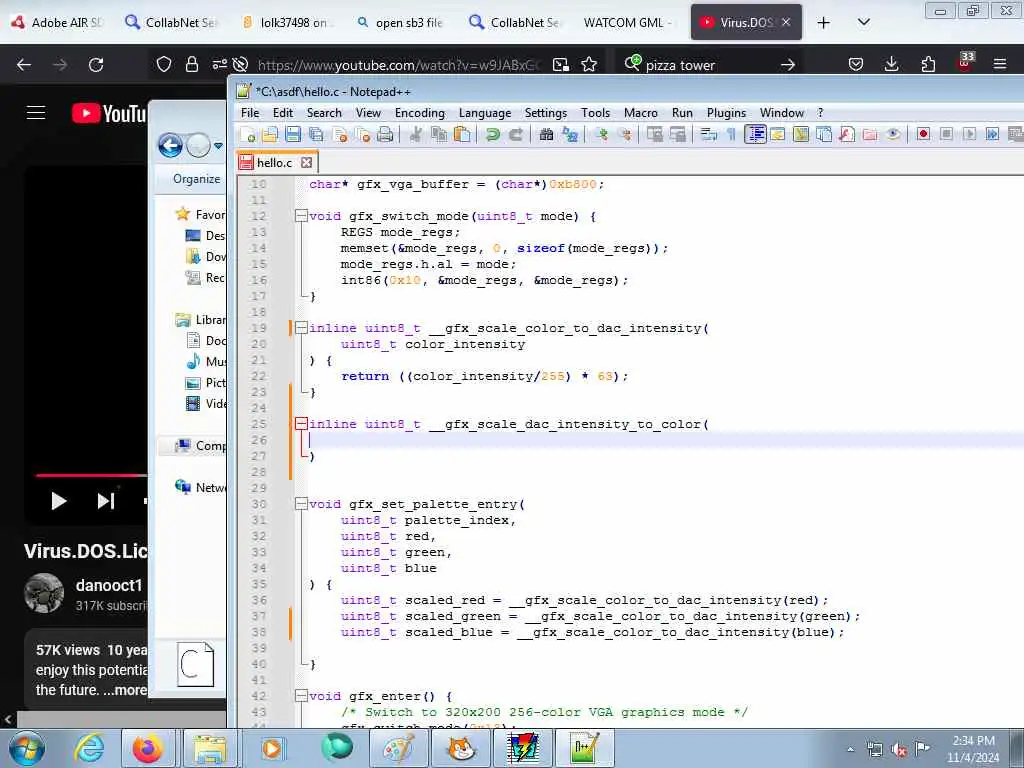Zoom in with the Notepad++ toolbar icon
The height and width of the screenshot is (768, 1024).
click(x=601, y=135)
